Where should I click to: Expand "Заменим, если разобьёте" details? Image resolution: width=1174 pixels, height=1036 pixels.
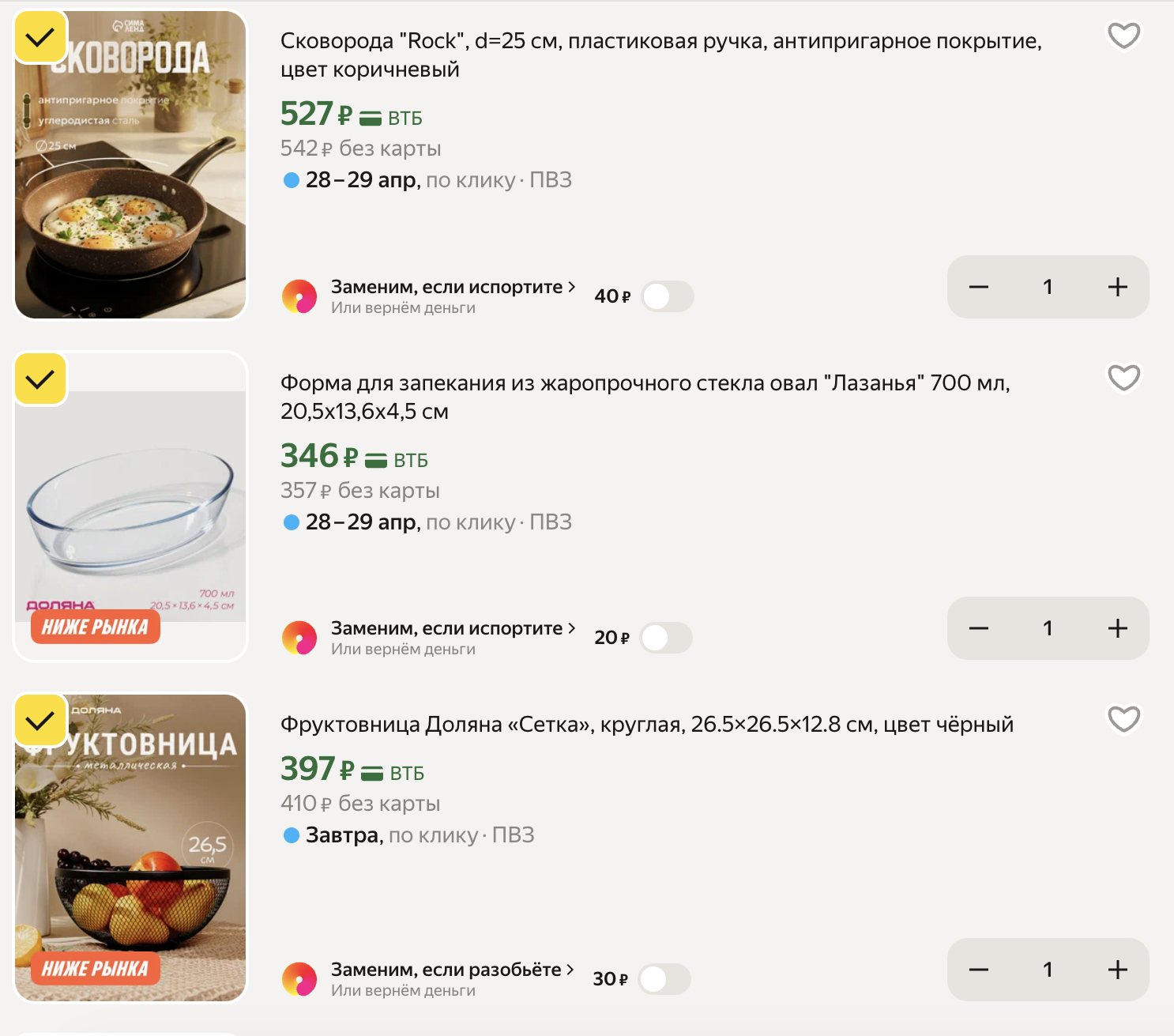click(x=452, y=970)
